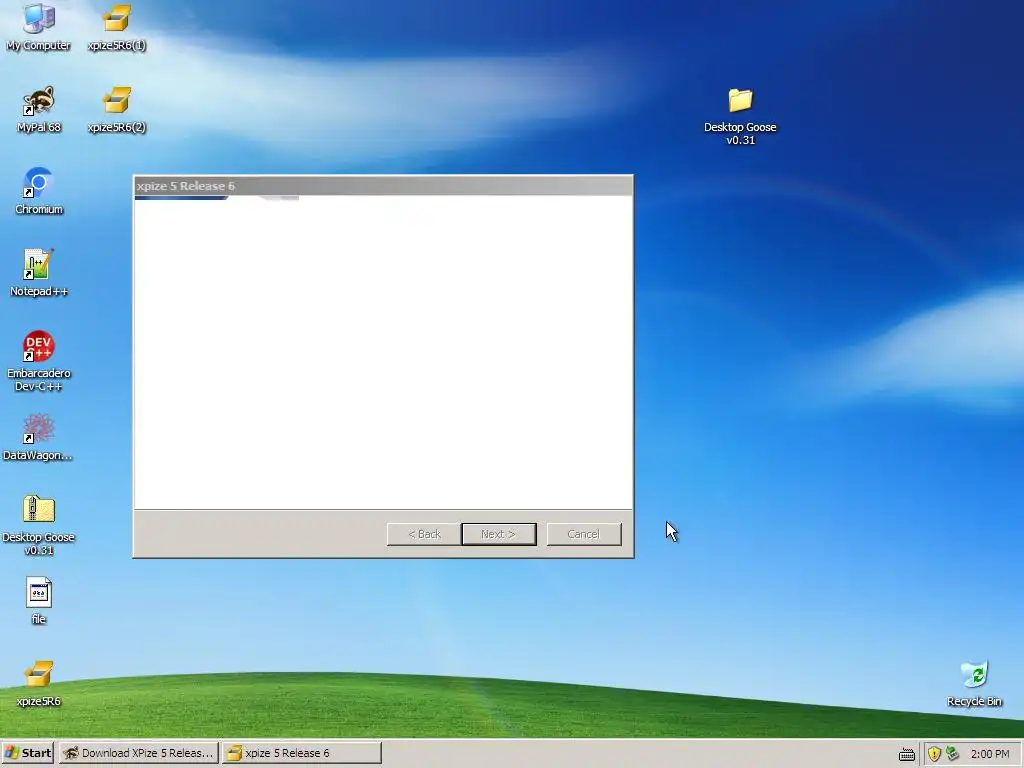Open the Windows Start menu
The height and width of the screenshot is (768, 1024).
coord(27,753)
